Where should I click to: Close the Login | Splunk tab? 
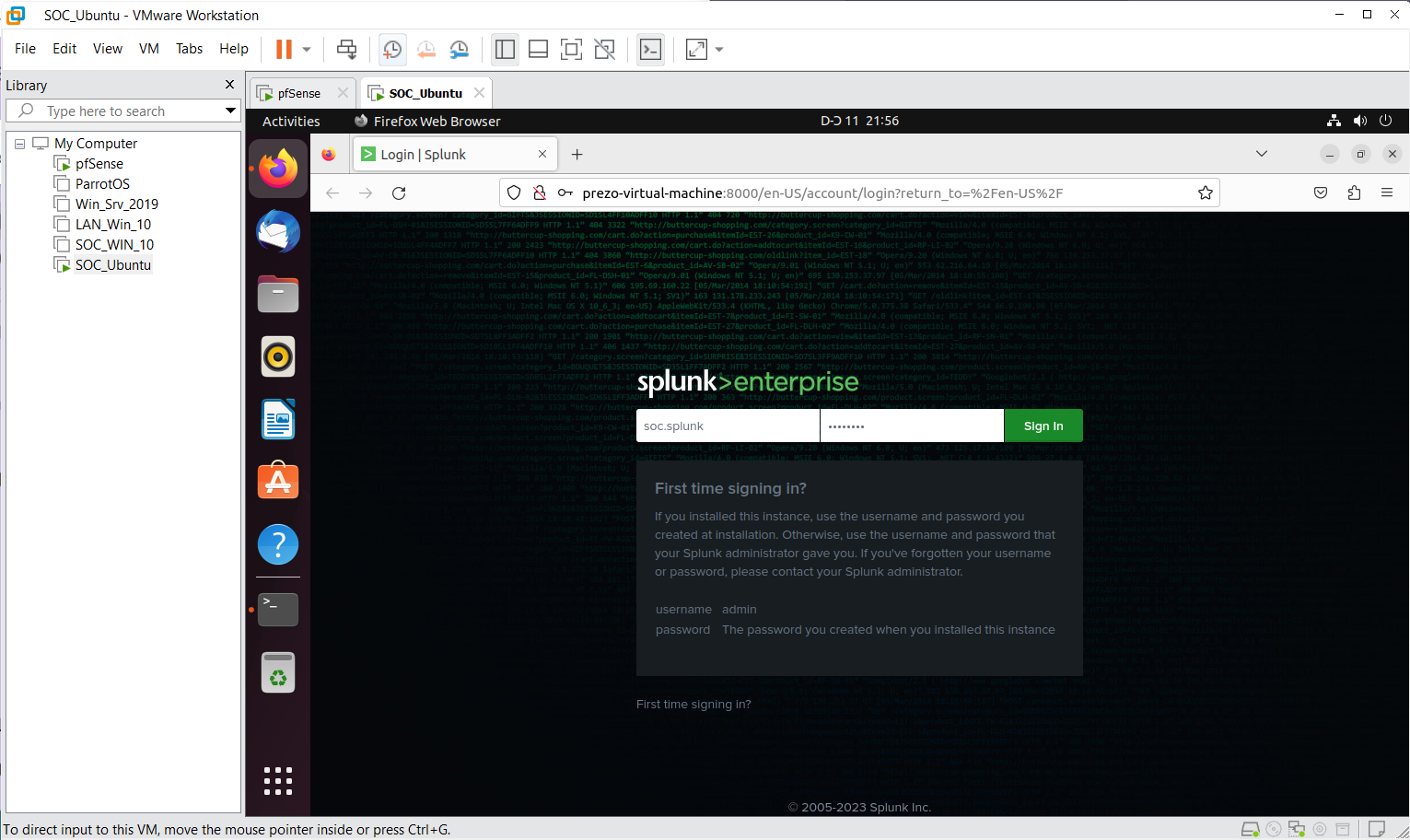542,154
